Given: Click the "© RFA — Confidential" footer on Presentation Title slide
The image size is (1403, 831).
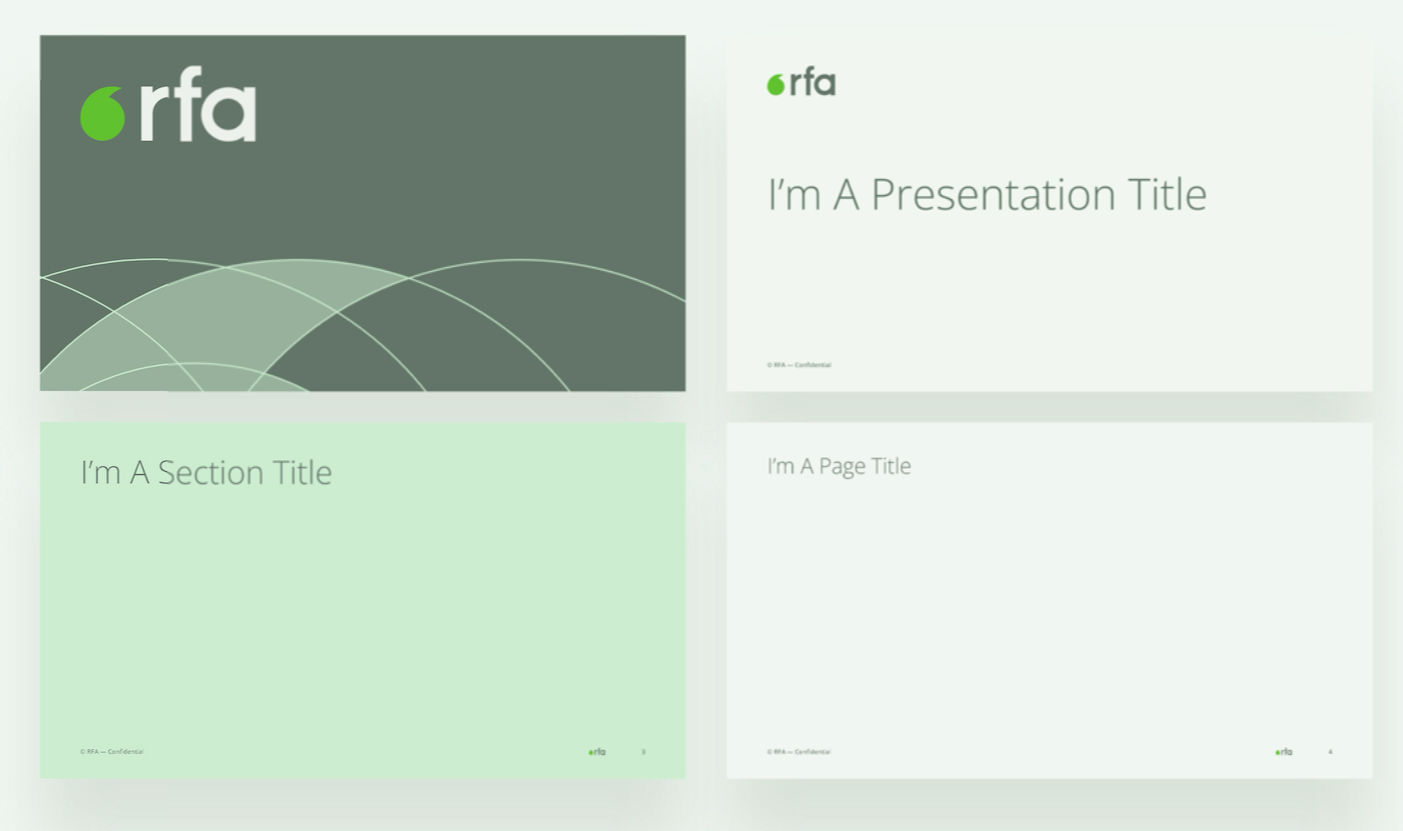Looking at the screenshot, I should [x=799, y=365].
